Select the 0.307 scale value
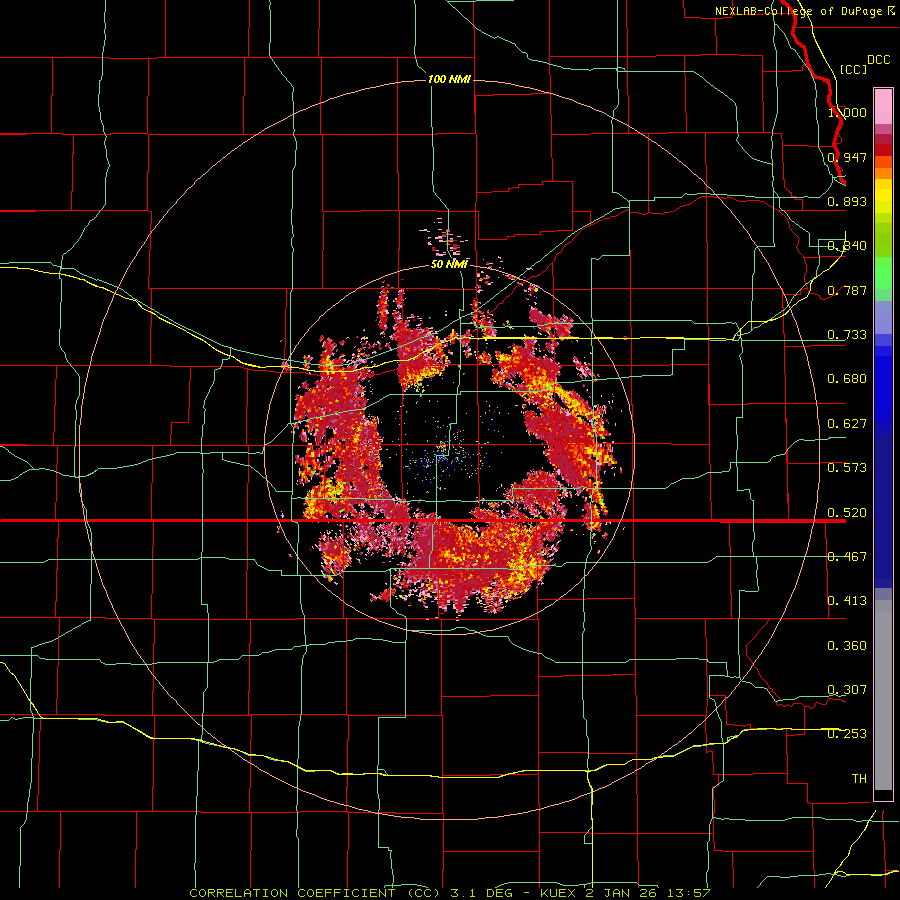 pos(847,690)
